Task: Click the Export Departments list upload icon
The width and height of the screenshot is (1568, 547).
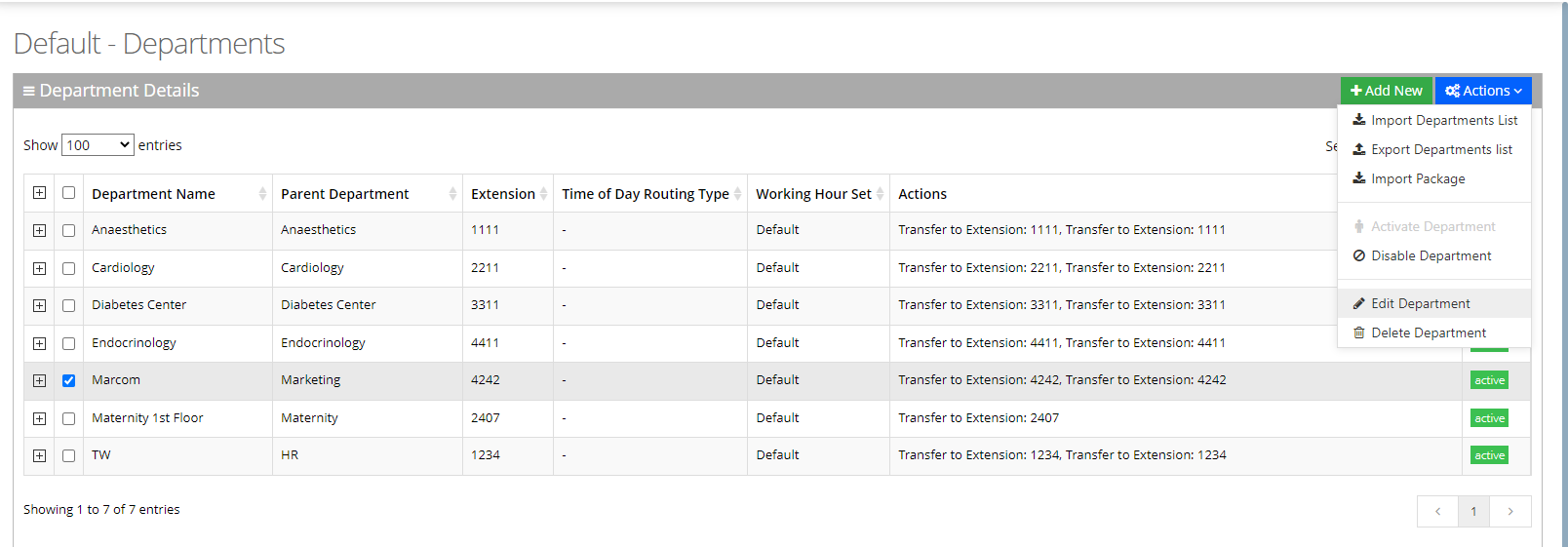Action: click(1358, 149)
